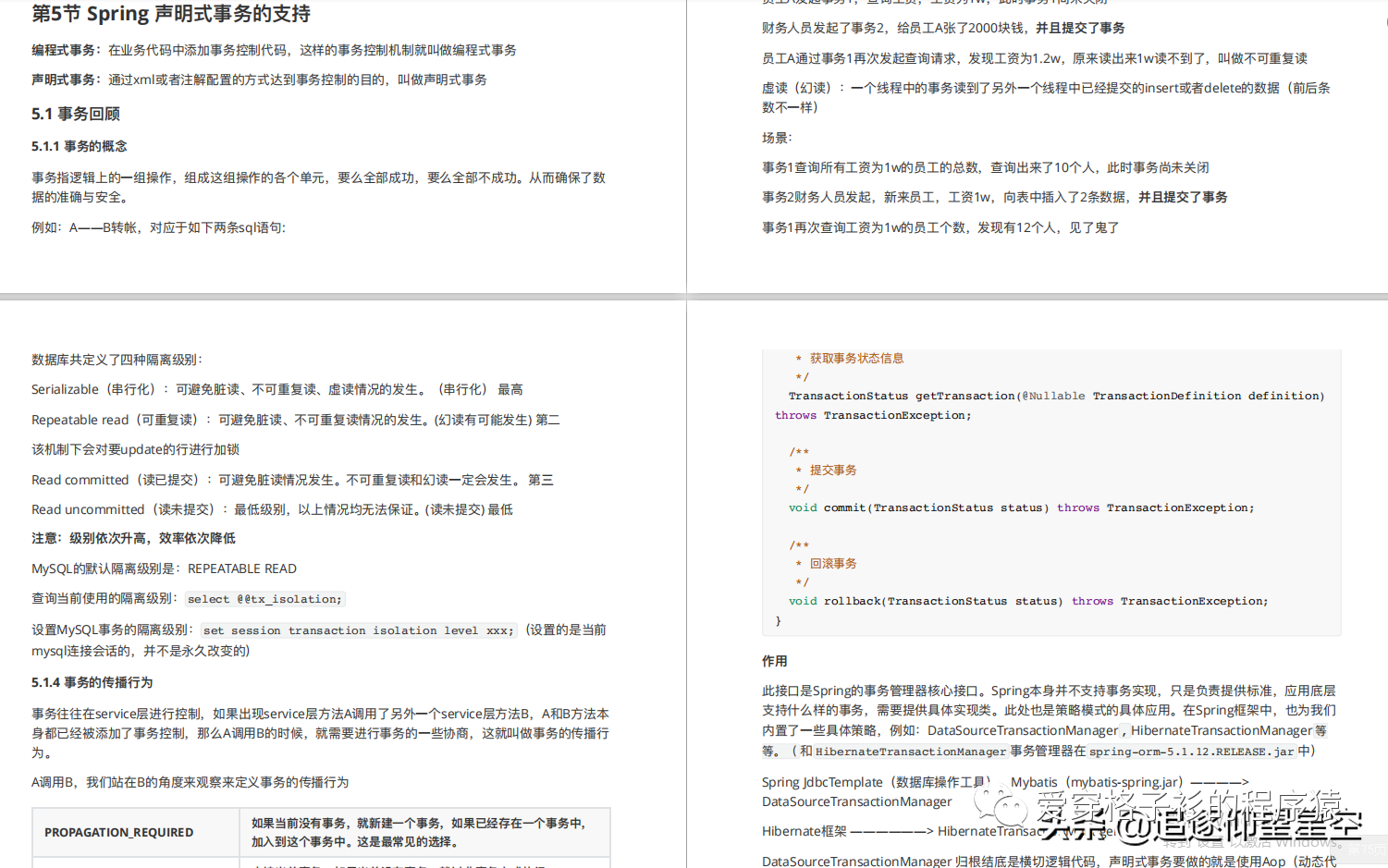This screenshot has height=868, width=1388.
Task: Select the line starting with "编程式事务:"
Action: tap(274, 50)
